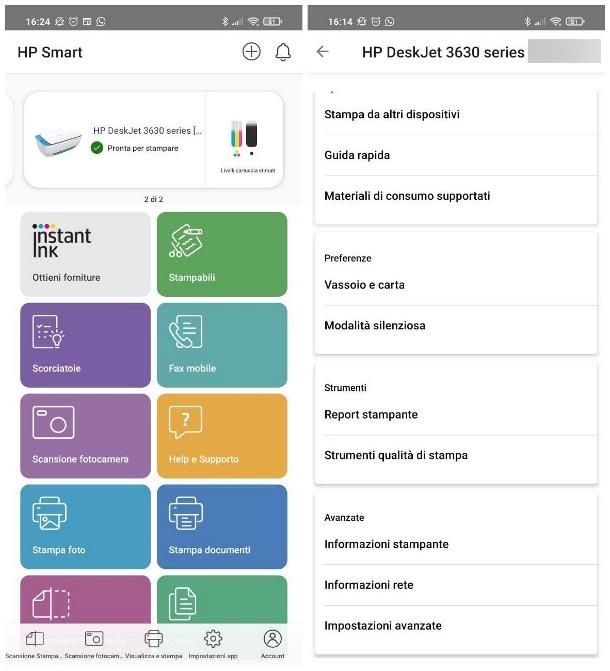Tap the plus icon to add a printer
Viewport: 610px width, 671px height.
[x=251, y=52]
